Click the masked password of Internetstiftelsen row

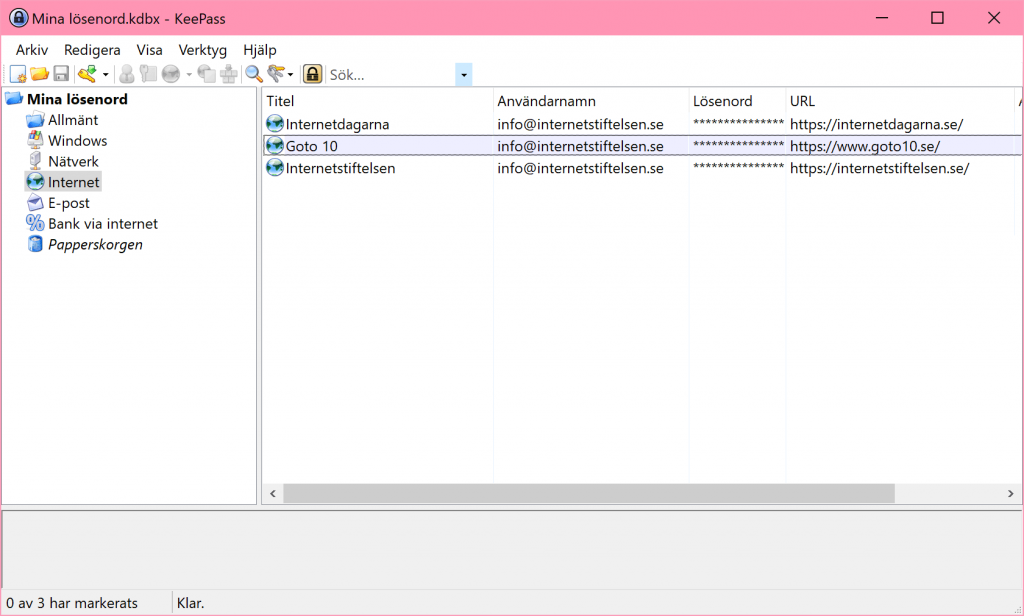pyautogui.click(x=738, y=167)
